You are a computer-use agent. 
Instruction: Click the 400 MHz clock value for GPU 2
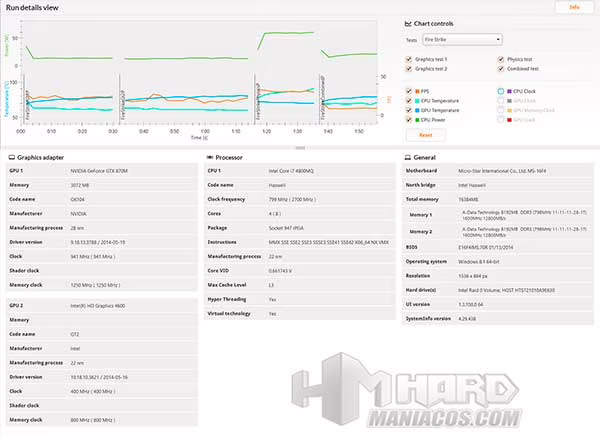(x=93, y=391)
